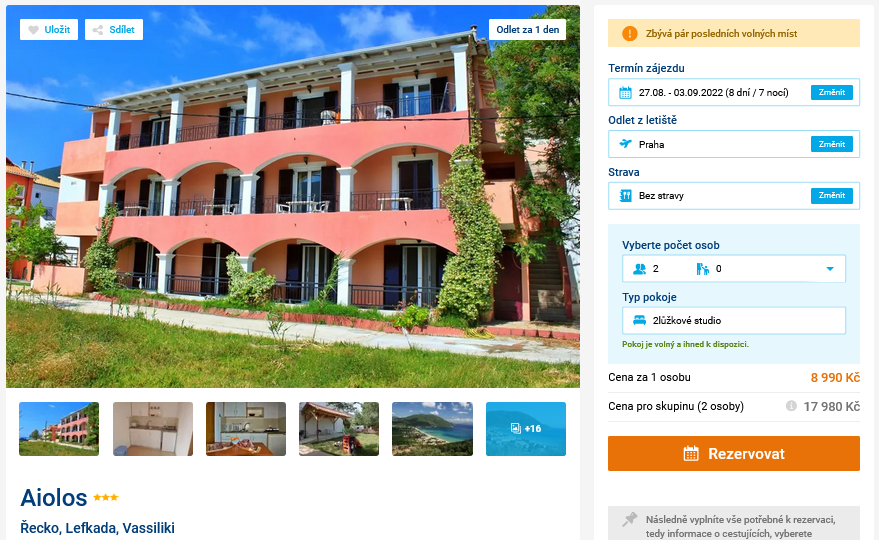Click the airplane icon next to Praha
Image resolution: width=879 pixels, height=540 pixels.
(x=625, y=144)
